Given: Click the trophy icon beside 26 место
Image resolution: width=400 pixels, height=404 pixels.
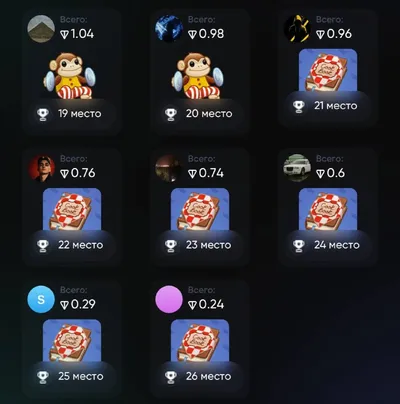Looking at the screenshot, I should 171,377.
